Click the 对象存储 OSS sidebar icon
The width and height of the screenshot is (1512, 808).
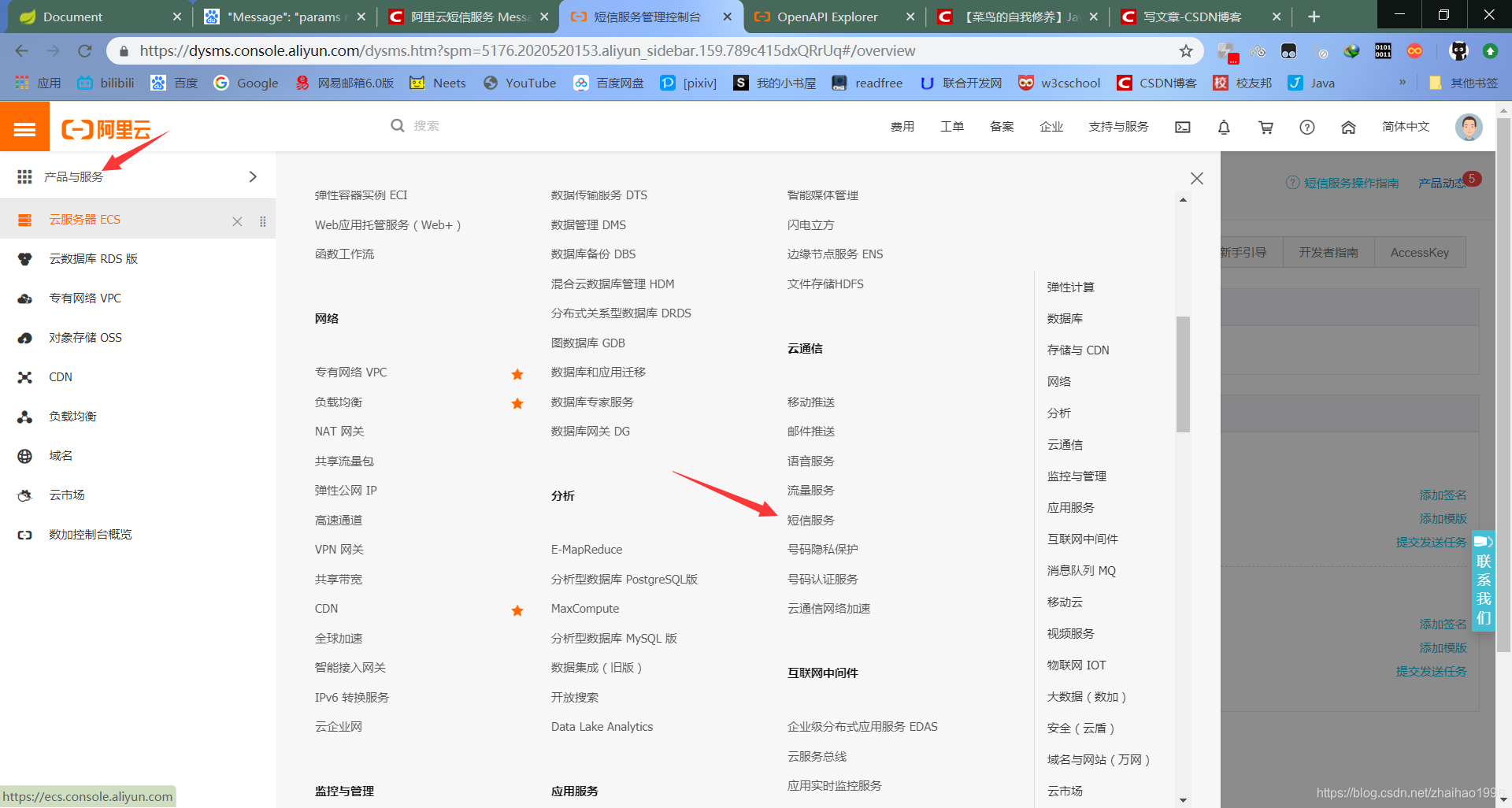25,338
